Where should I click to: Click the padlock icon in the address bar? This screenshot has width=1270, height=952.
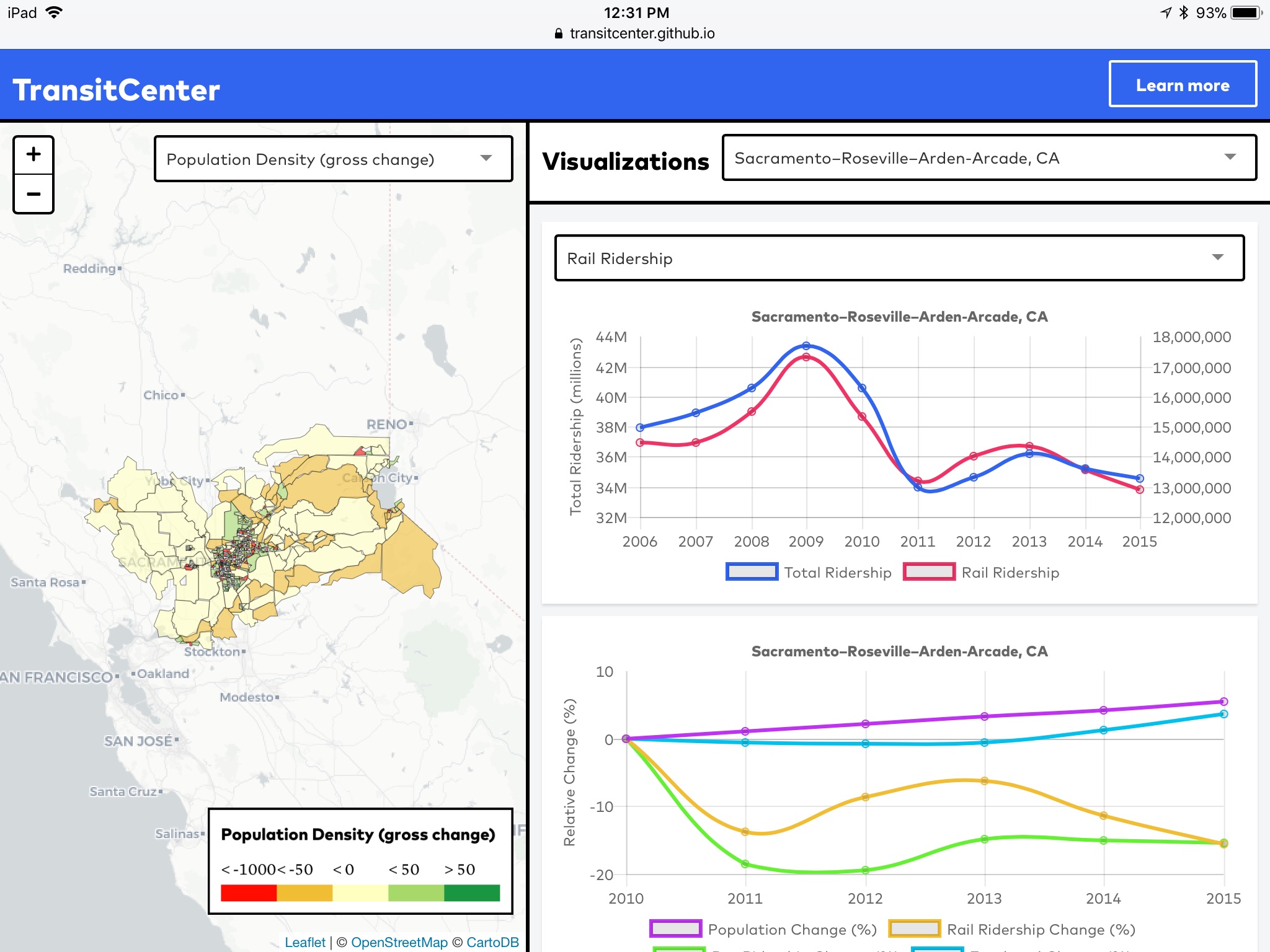pyautogui.click(x=557, y=33)
